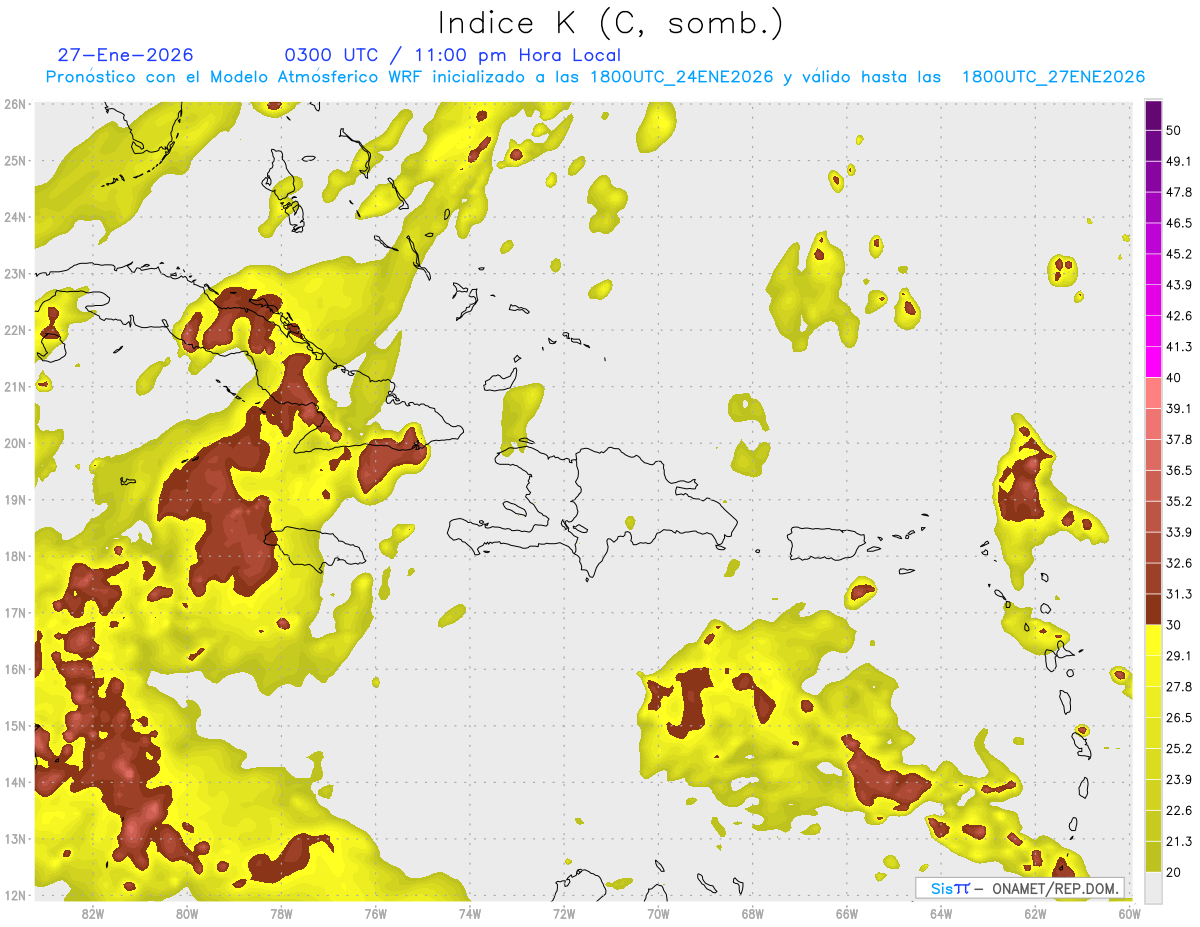Click latitude label 12N
Viewport: 1200px width, 927px height.
[15, 895]
